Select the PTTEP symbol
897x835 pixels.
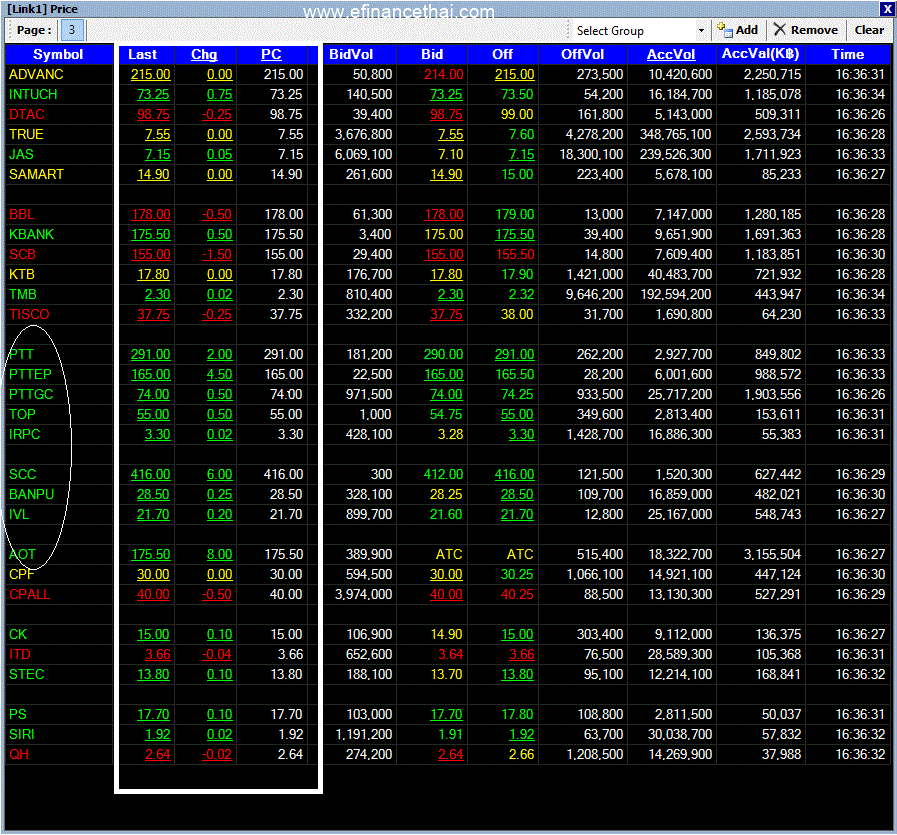[x=30, y=375]
